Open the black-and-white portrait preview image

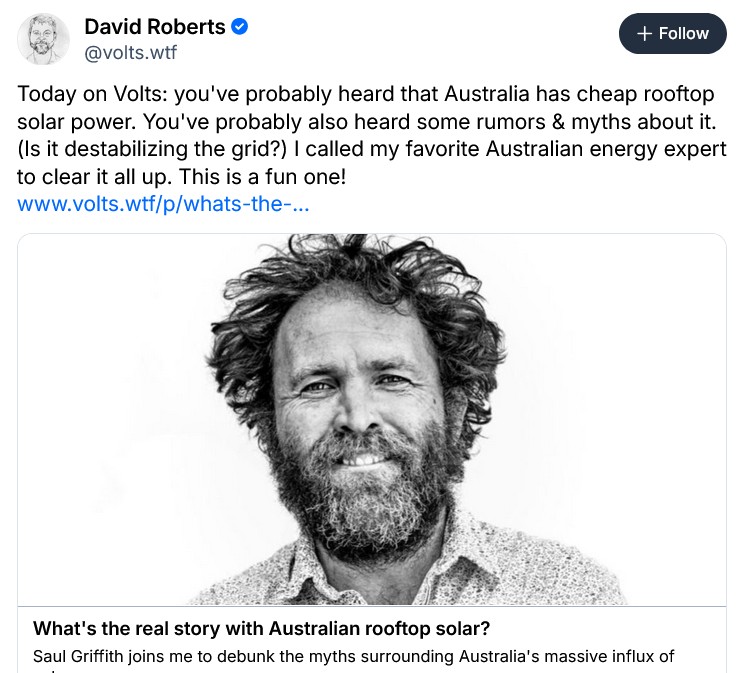(372, 420)
